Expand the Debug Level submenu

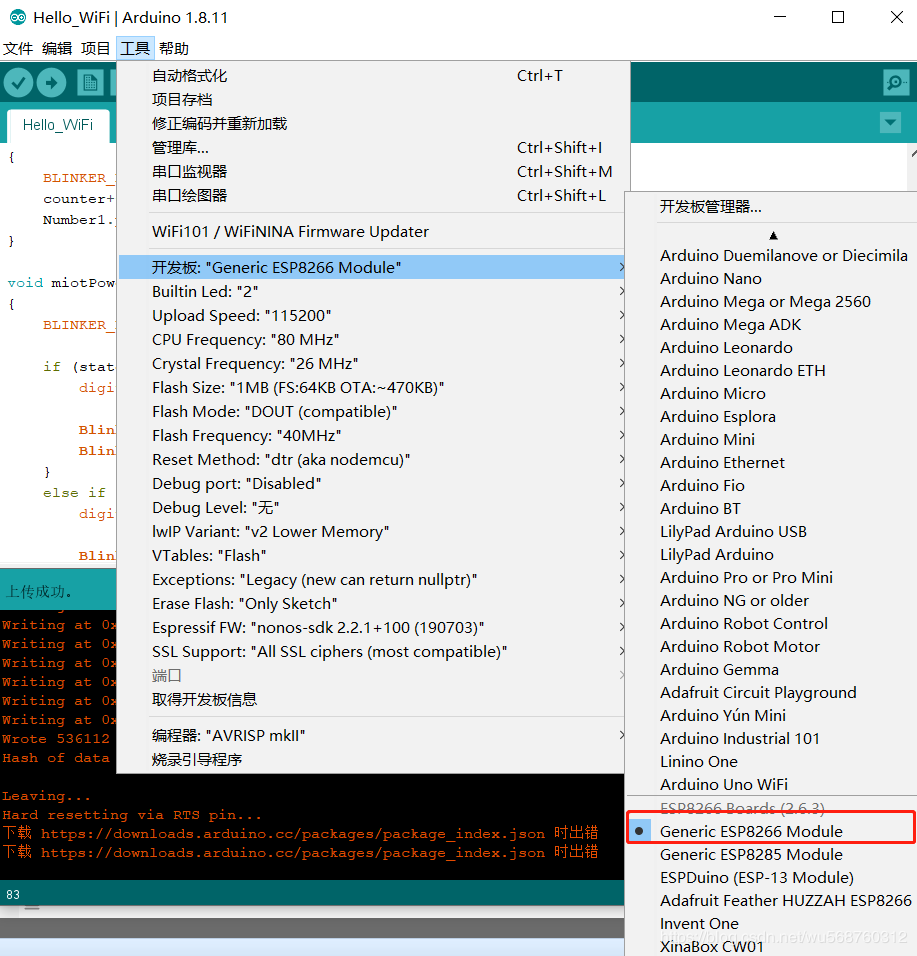click(371, 507)
